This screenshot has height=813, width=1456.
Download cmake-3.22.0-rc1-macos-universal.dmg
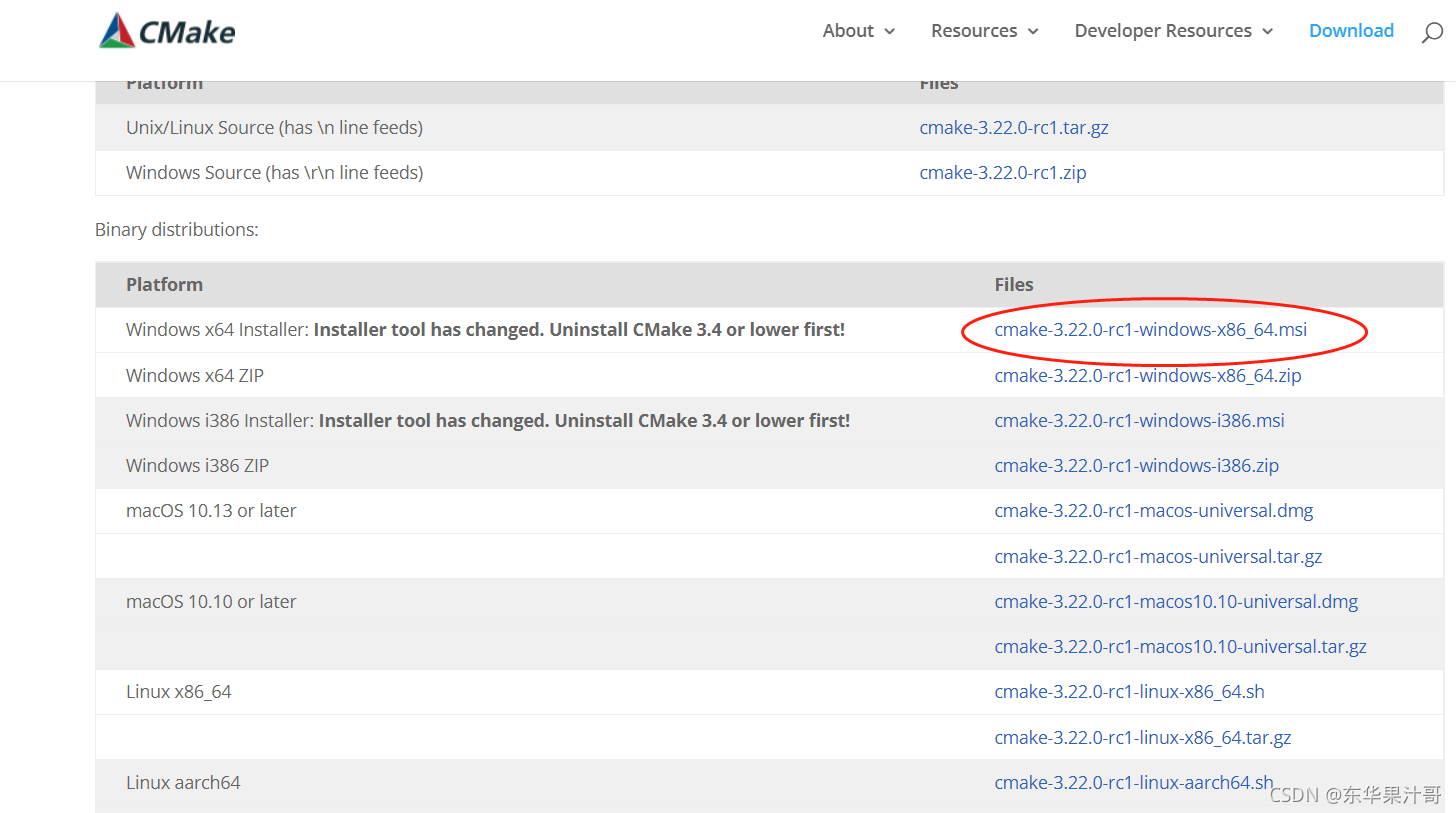[1153, 511]
